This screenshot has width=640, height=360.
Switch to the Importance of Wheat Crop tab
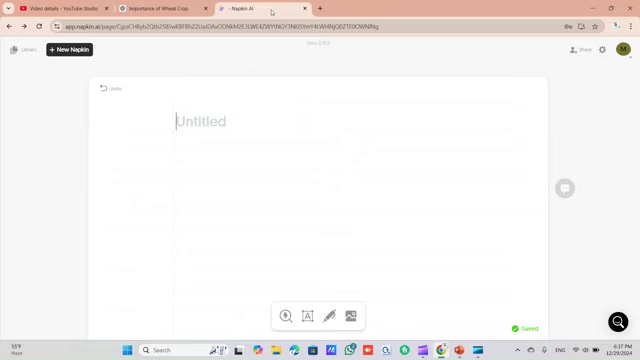click(163, 8)
